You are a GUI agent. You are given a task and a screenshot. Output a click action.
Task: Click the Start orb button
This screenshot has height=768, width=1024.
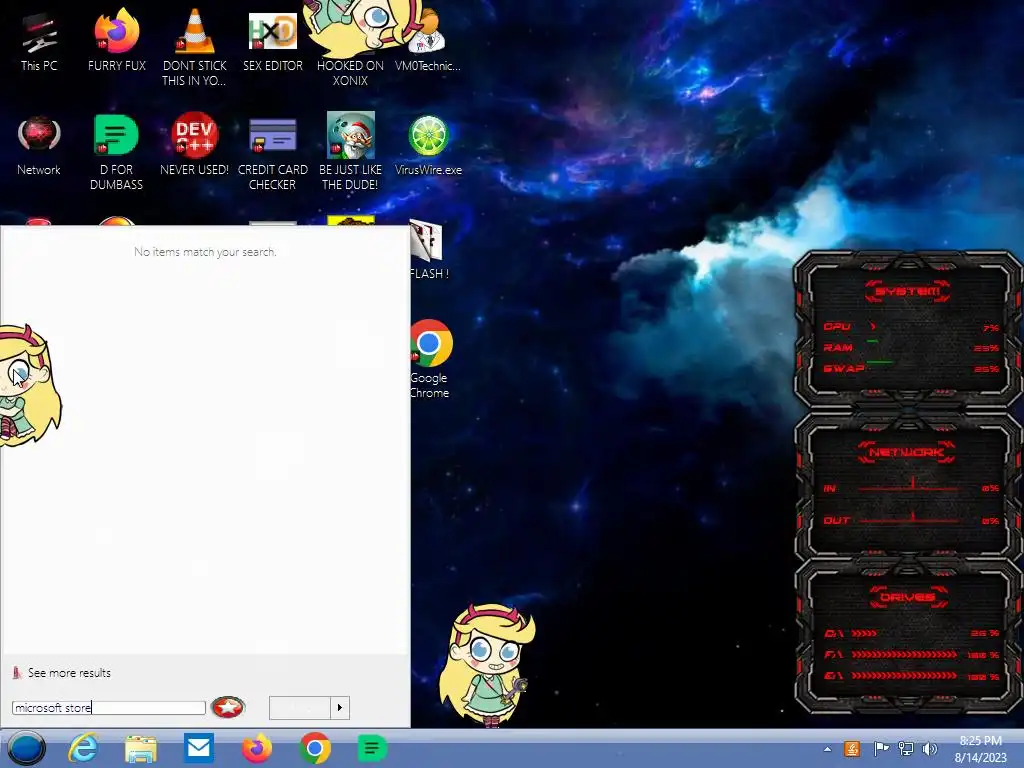tap(26, 748)
